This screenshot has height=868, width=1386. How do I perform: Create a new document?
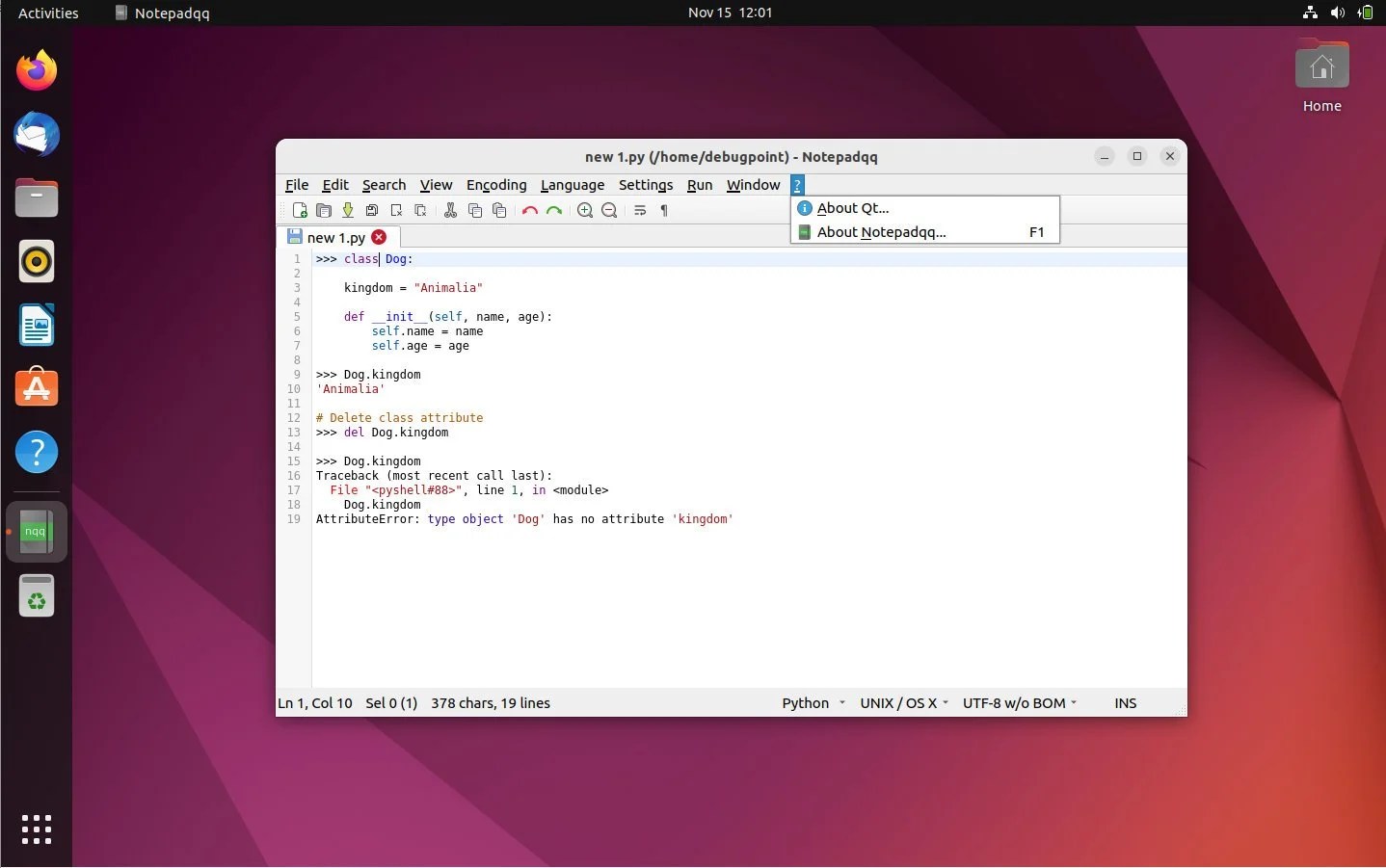click(300, 210)
